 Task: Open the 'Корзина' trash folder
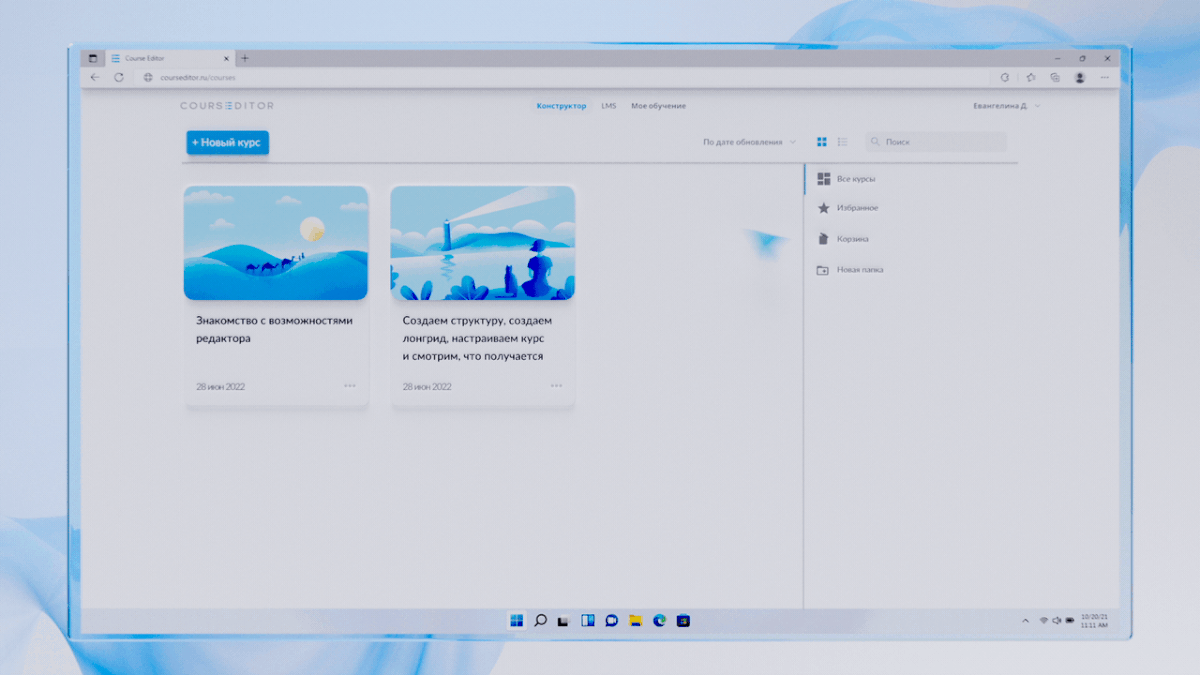pos(852,239)
